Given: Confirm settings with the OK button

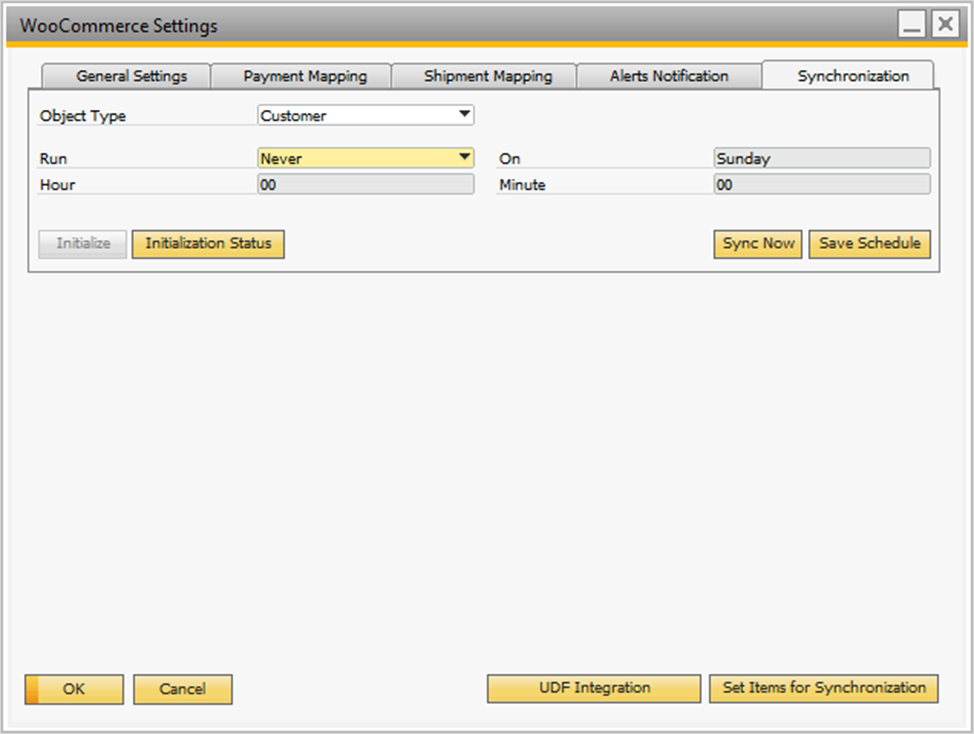Looking at the screenshot, I should [x=74, y=689].
